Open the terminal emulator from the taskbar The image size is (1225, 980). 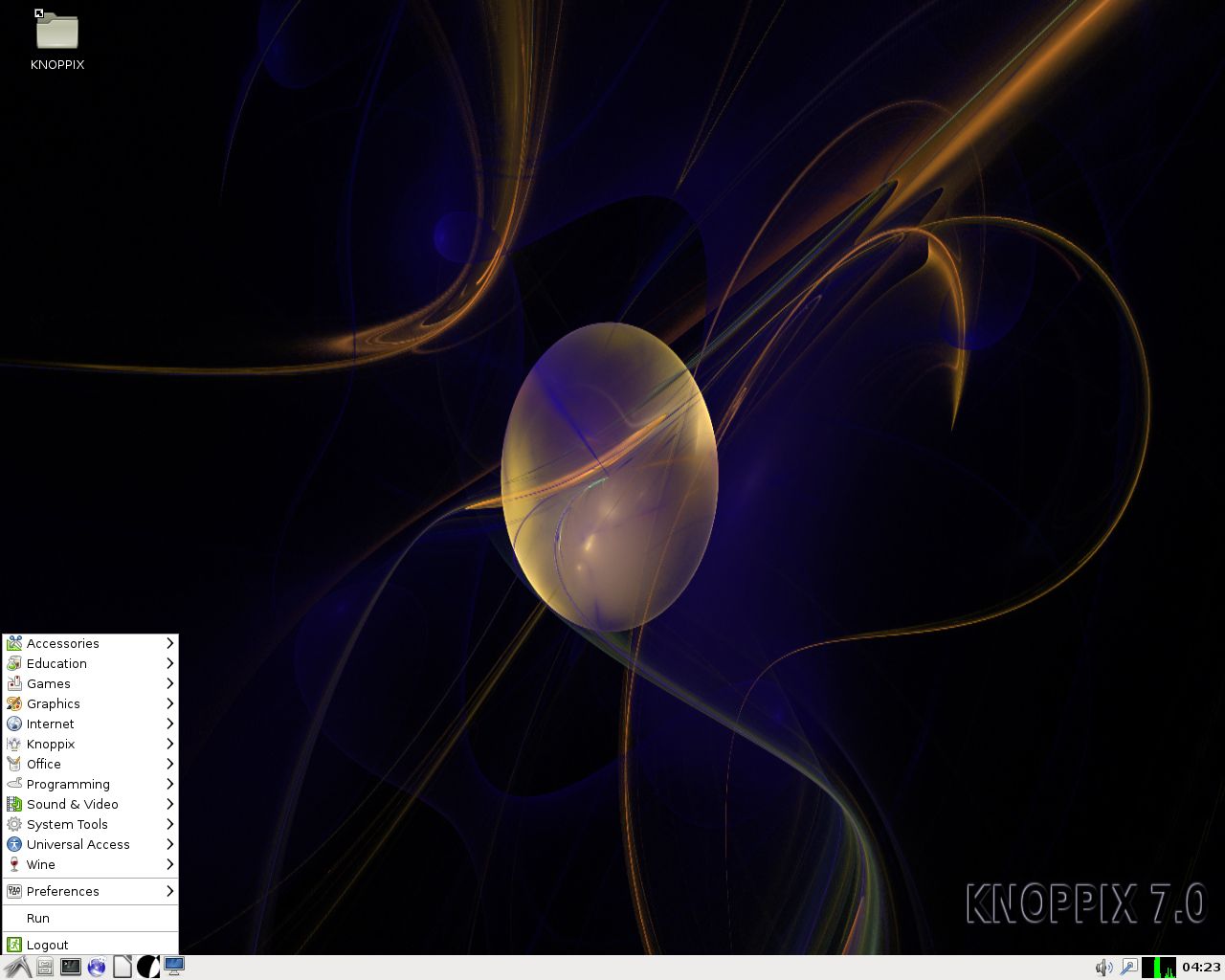71,967
